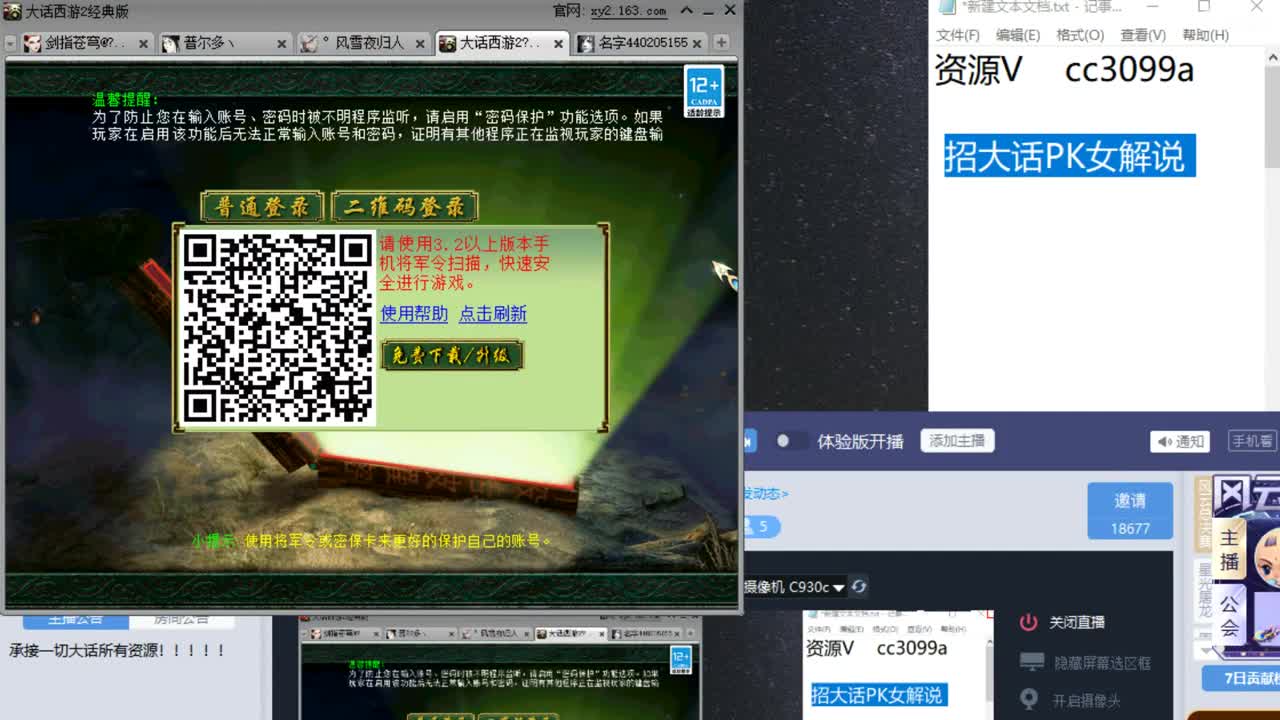Choose 二维码登录 login mode

point(405,207)
